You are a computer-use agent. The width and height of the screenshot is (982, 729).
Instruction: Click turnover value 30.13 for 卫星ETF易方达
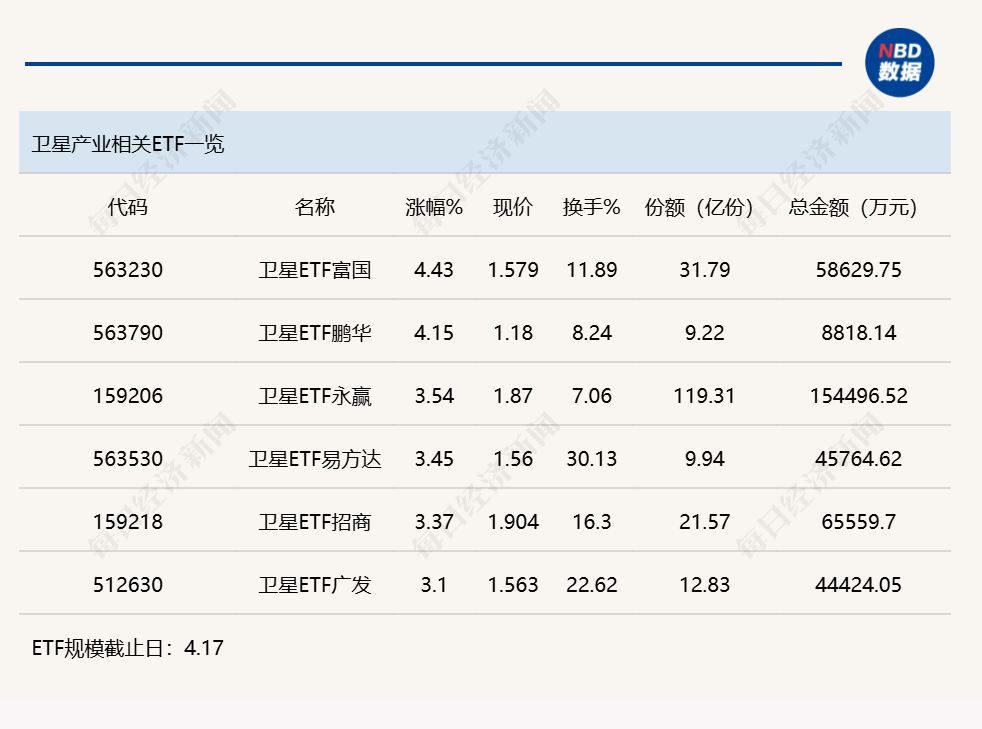[x=593, y=459]
